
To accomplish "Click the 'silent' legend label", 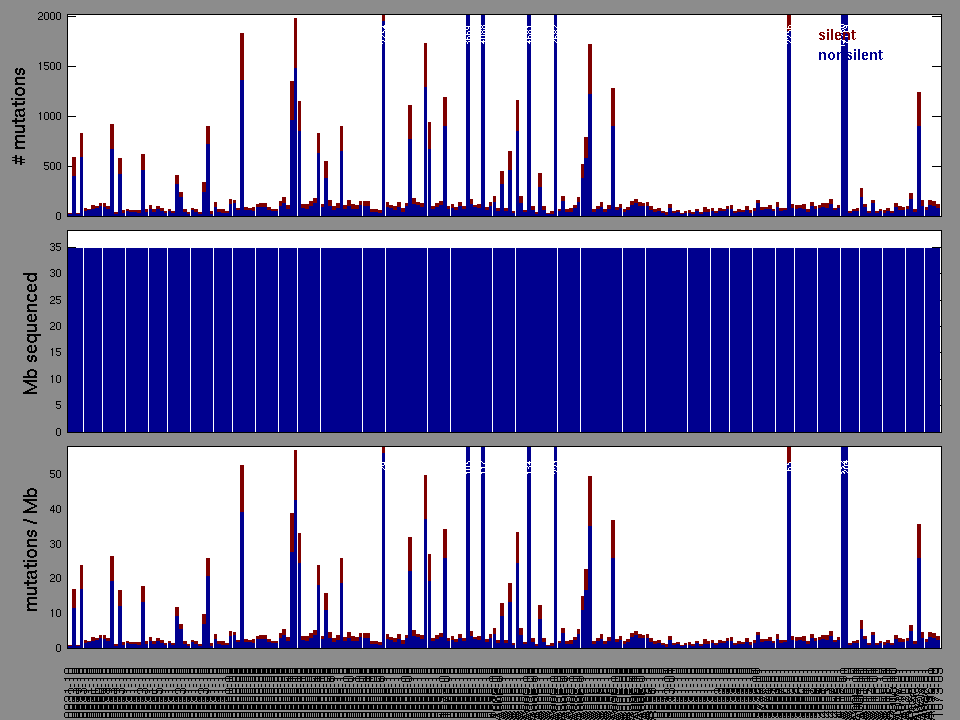I will (837, 35).
